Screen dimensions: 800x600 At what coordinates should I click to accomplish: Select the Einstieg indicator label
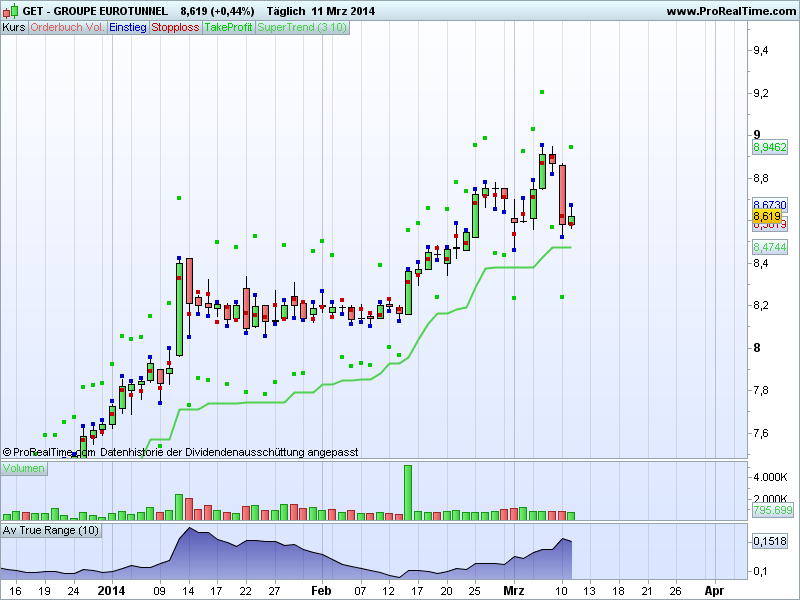[x=128, y=28]
